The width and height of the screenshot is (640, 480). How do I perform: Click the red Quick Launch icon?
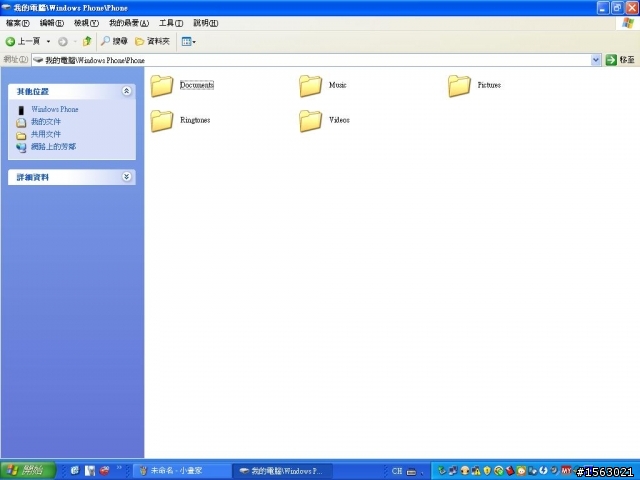click(104, 471)
